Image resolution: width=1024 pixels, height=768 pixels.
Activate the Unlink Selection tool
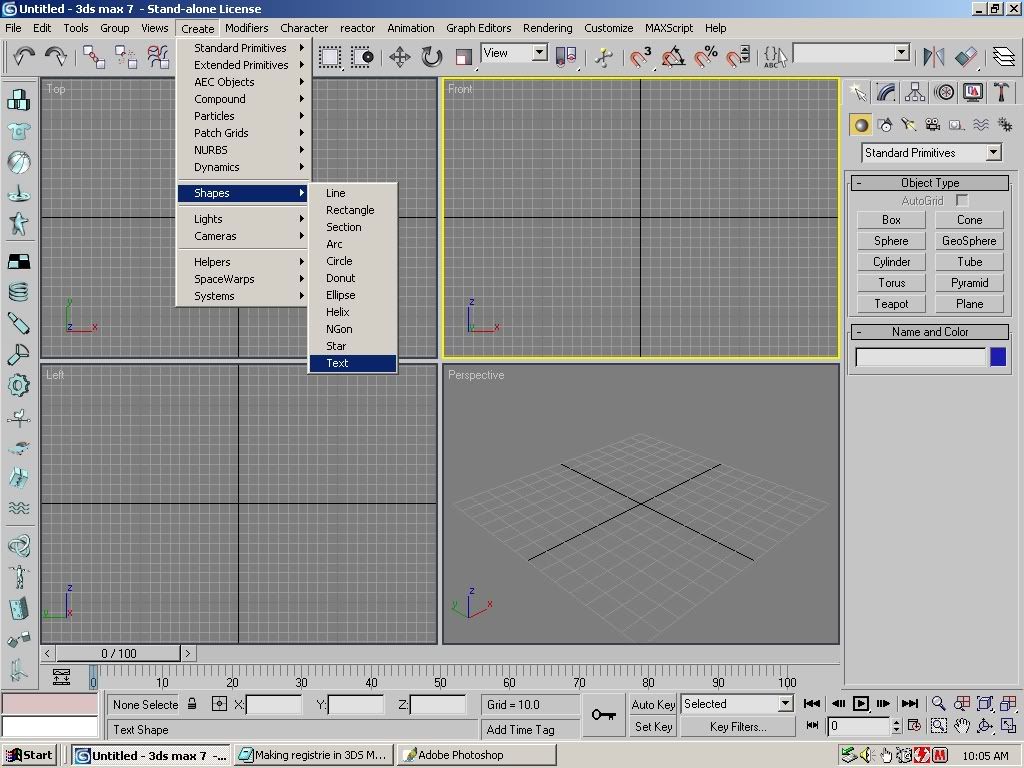tap(125, 57)
